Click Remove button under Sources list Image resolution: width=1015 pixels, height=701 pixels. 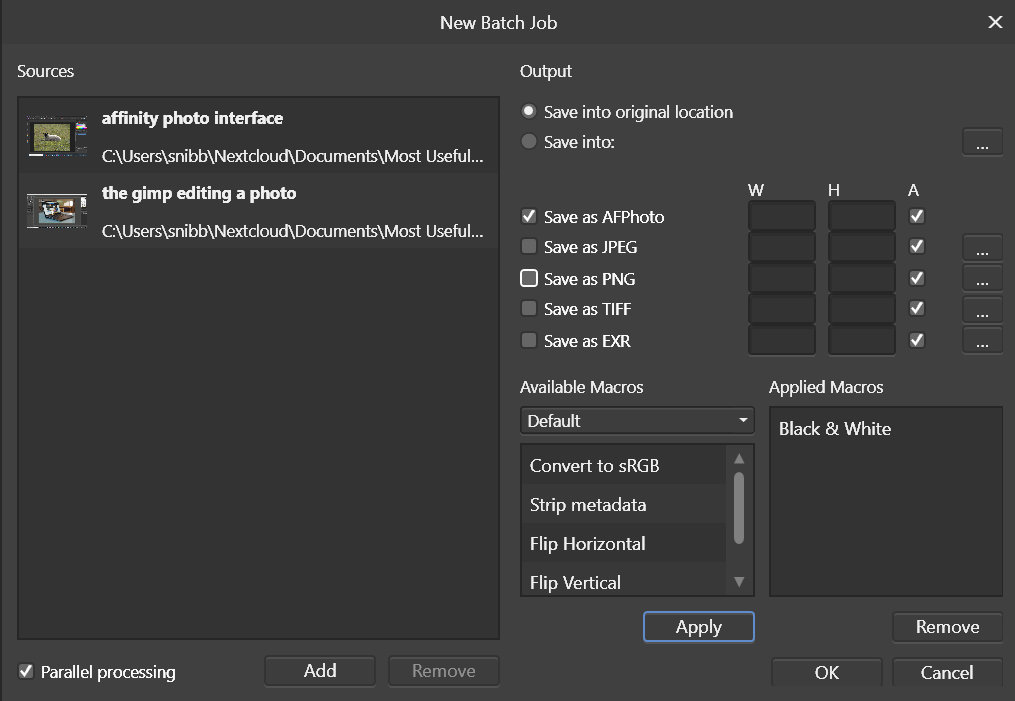click(x=443, y=671)
